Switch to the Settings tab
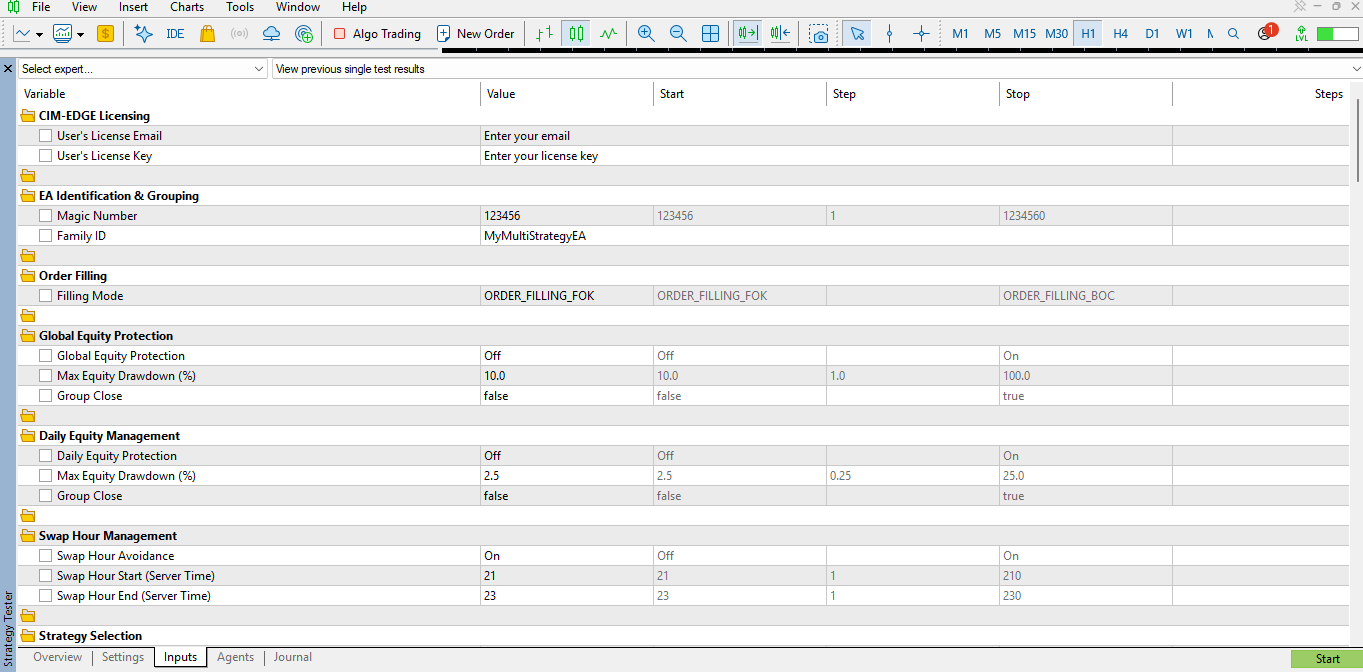The image size is (1363, 672). click(123, 657)
